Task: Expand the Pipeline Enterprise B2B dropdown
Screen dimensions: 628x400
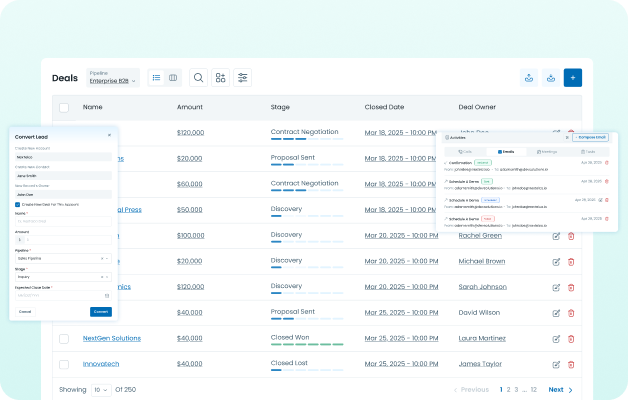Action: click(114, 78)
